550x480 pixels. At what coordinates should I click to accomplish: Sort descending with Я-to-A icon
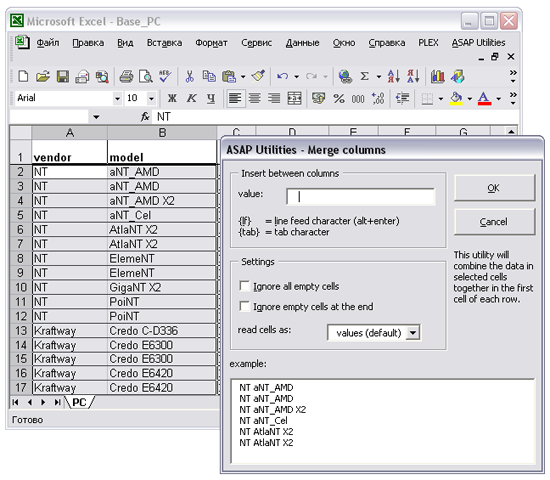413,76
